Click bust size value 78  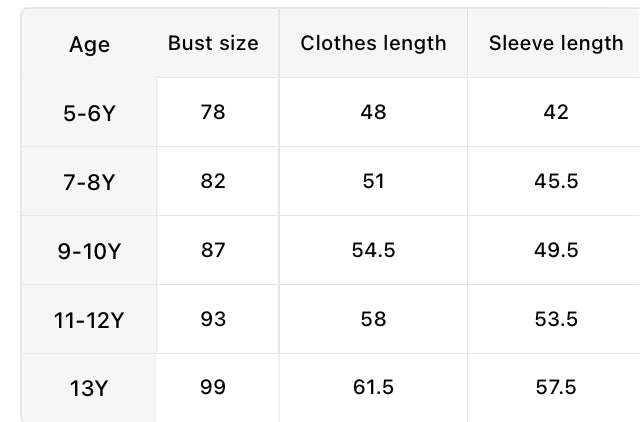pyautogui.click(x=213, y=112)
